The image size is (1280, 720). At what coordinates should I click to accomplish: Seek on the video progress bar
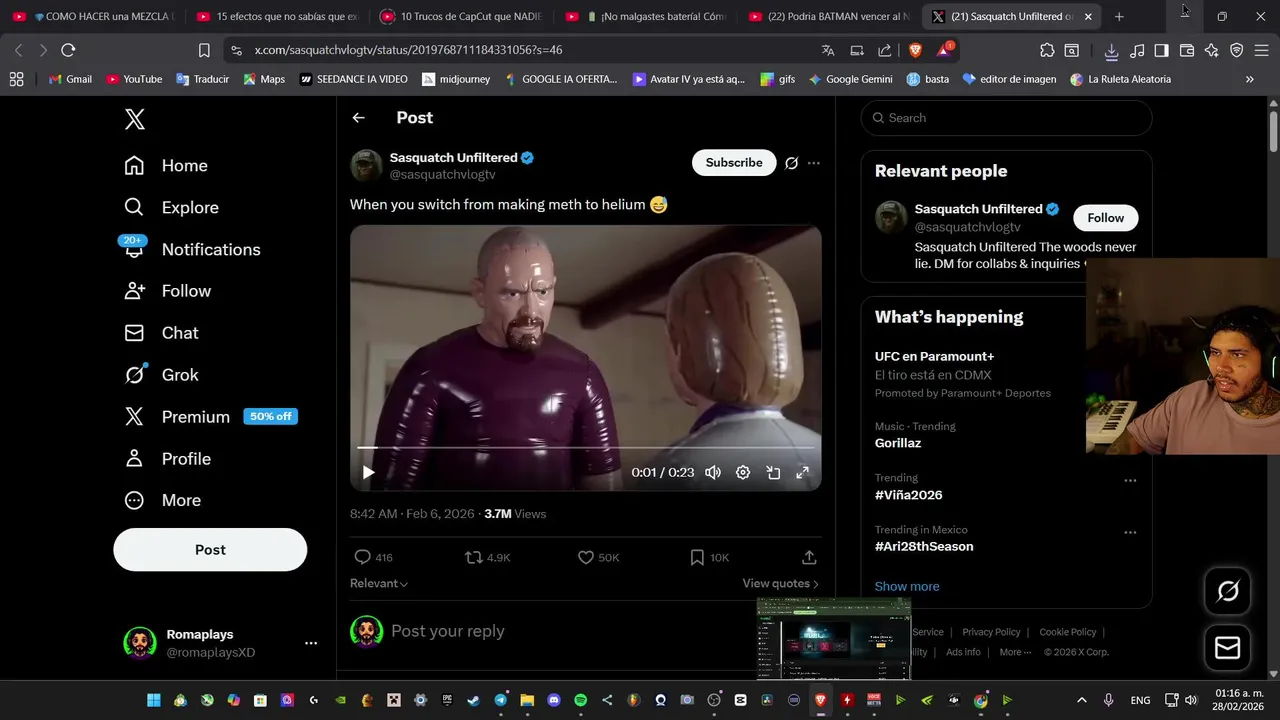[585, 448]
